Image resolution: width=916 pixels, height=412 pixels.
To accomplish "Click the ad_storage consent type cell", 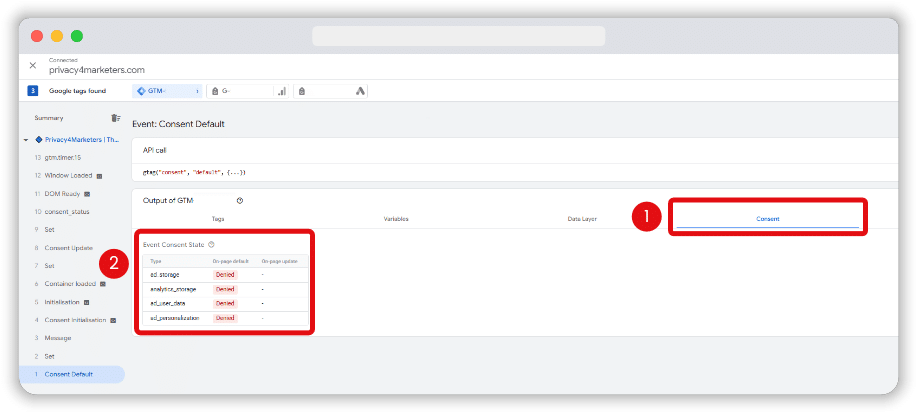I will [165, 274].
